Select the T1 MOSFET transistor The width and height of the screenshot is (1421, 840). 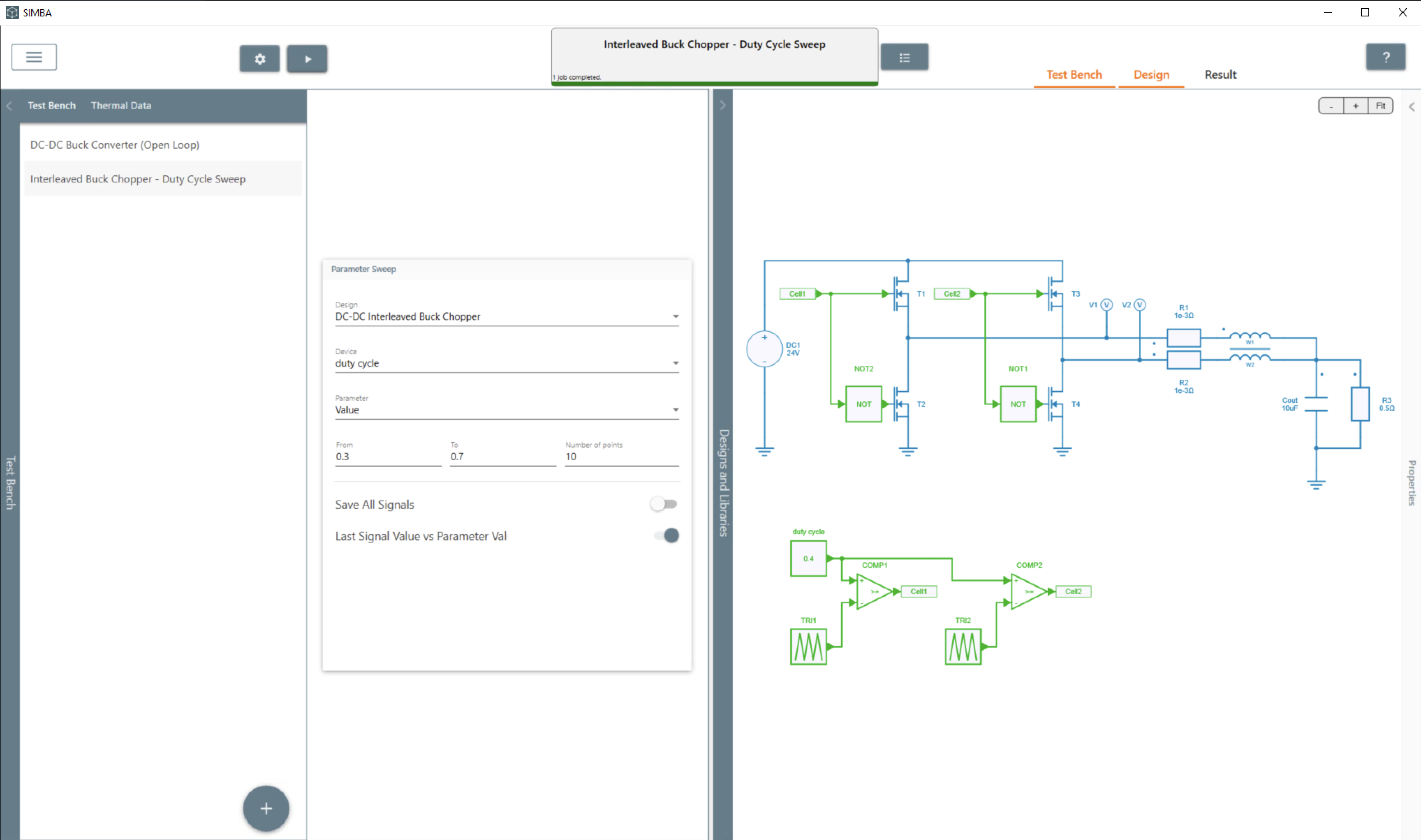901,294
